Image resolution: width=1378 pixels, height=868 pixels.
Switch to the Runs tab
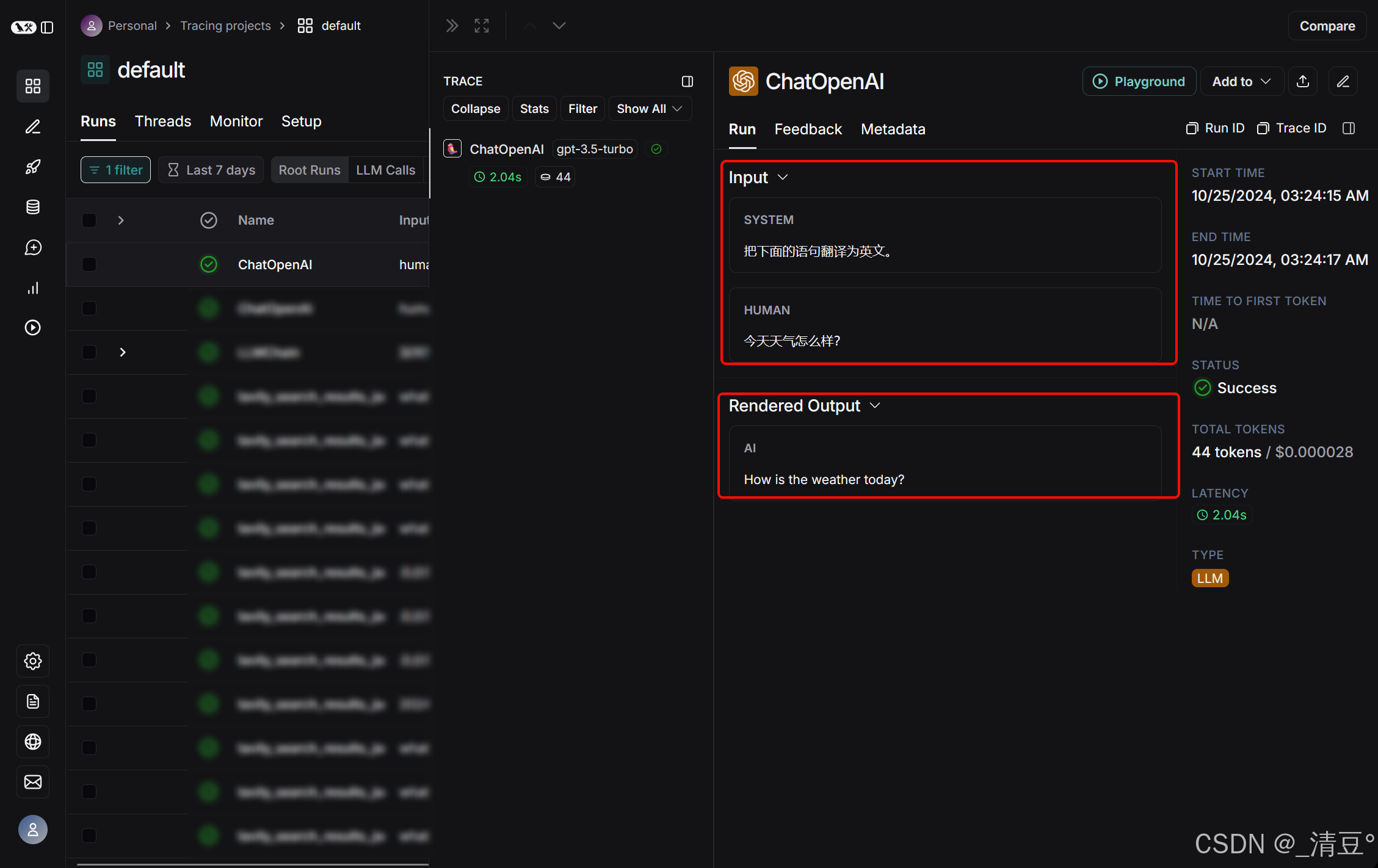98,121
